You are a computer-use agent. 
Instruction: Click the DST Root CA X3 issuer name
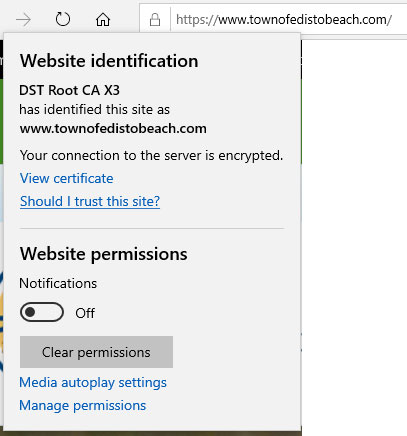pos(69,90)
